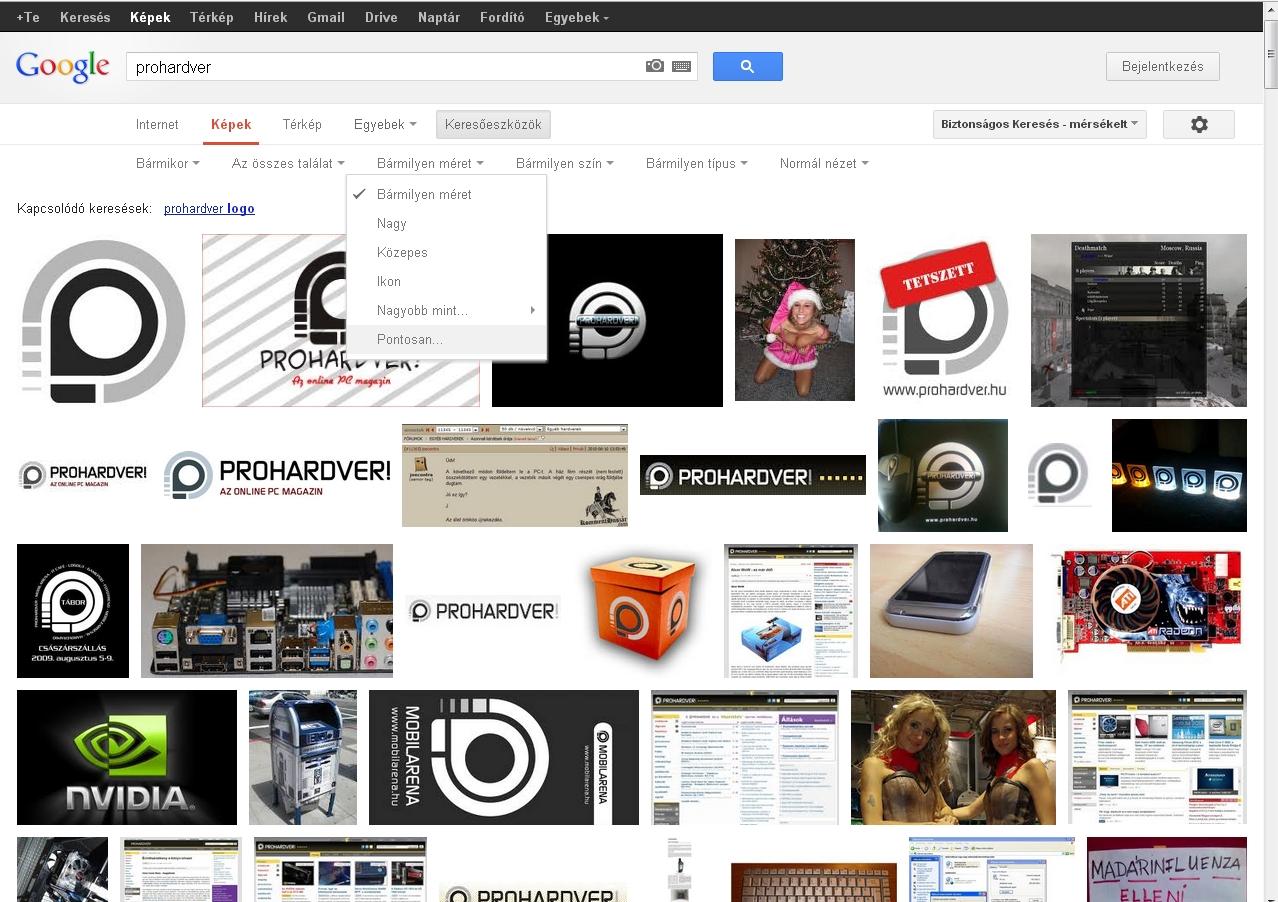The image size is (1278, 902).
Task: Choose Közepes size from the menu
Action: 446,252
